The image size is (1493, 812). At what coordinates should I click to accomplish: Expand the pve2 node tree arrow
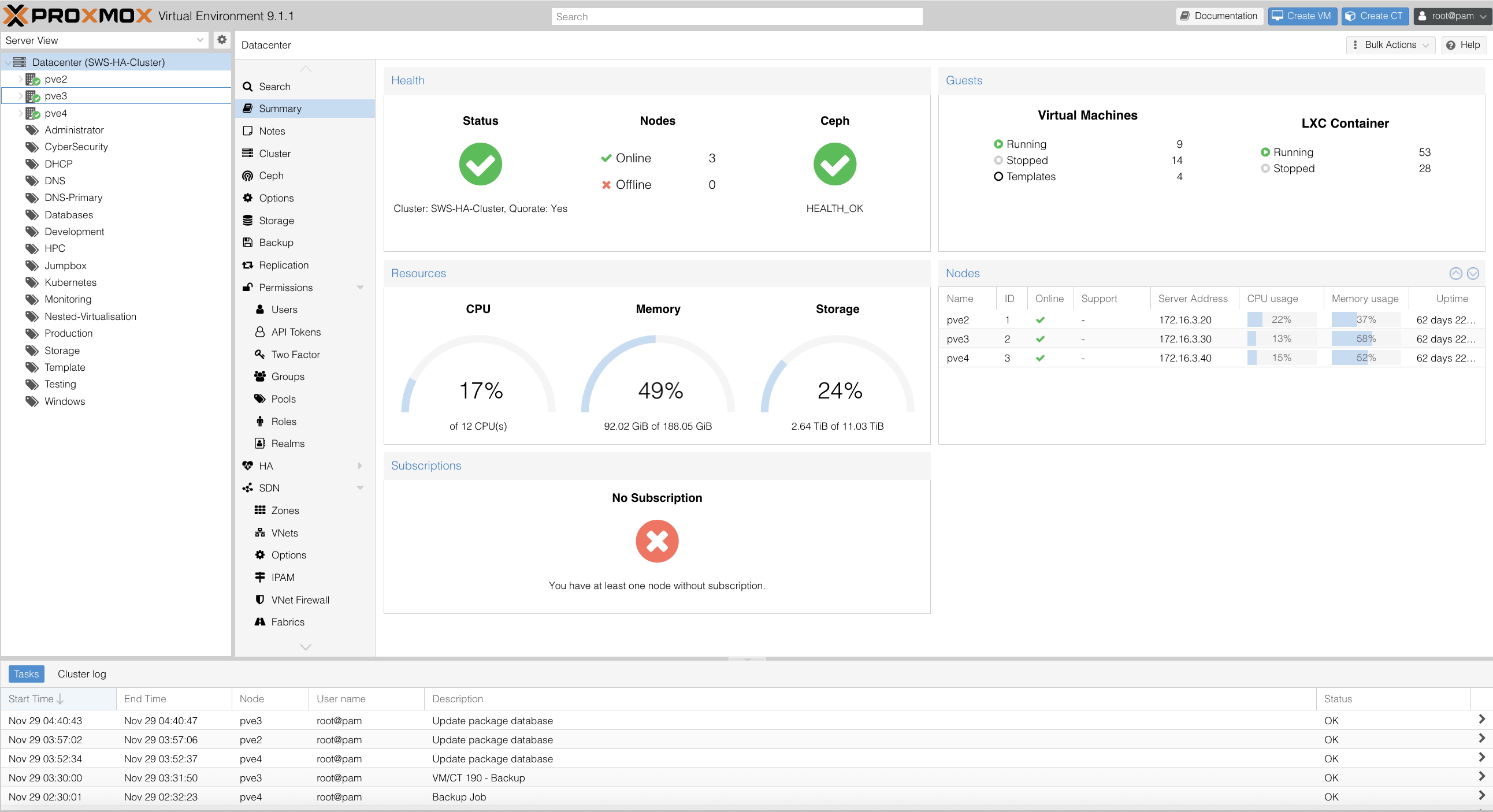[x=20, y=79]
